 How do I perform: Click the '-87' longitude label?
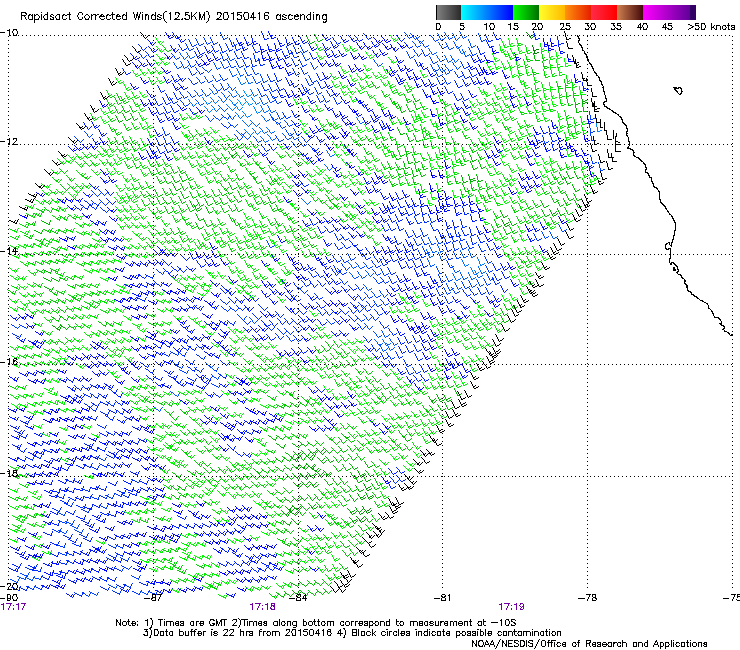click(153, 597)
